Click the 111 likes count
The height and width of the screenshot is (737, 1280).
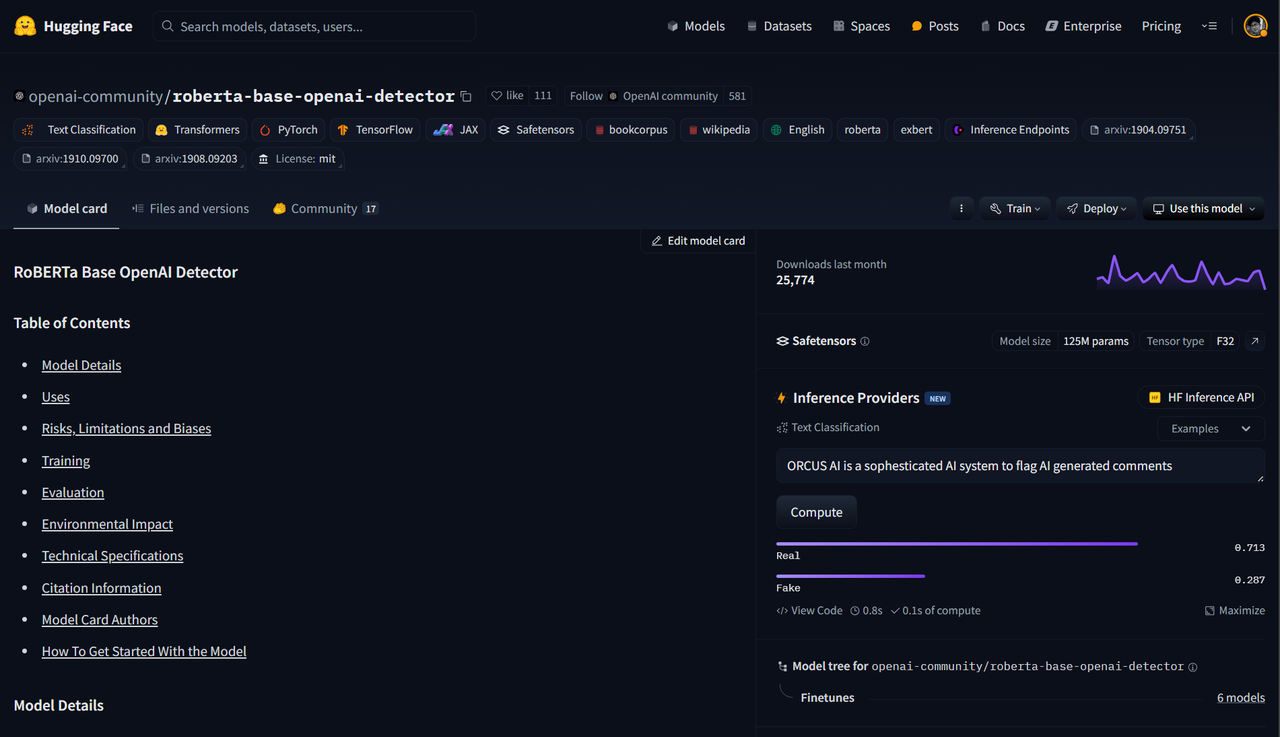click(543, 96)
